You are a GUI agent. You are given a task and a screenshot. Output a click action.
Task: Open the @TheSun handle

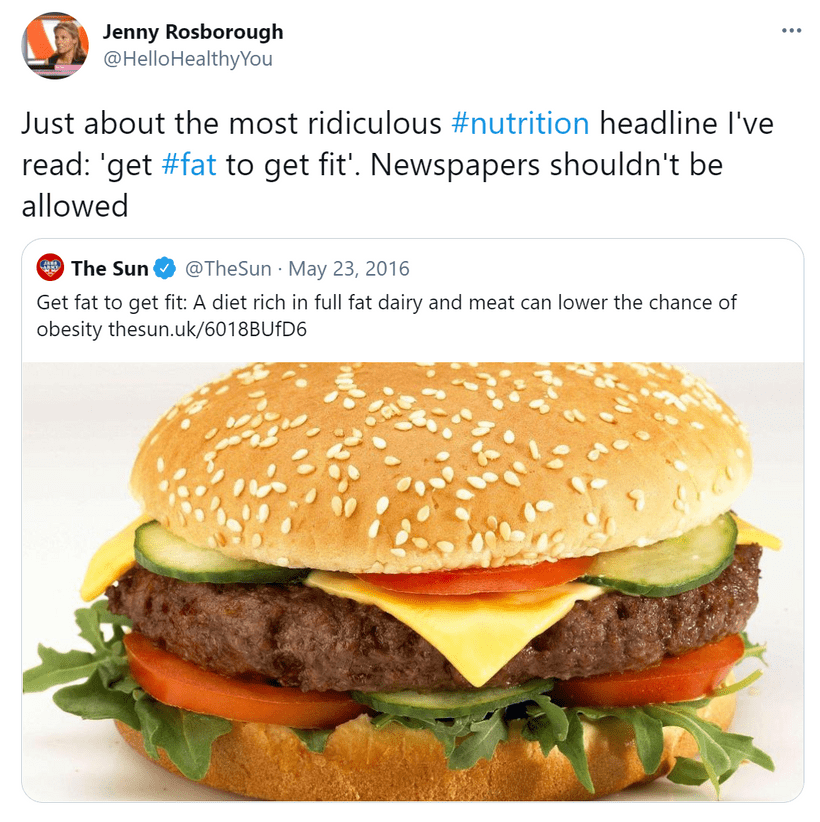coord(228,268)
